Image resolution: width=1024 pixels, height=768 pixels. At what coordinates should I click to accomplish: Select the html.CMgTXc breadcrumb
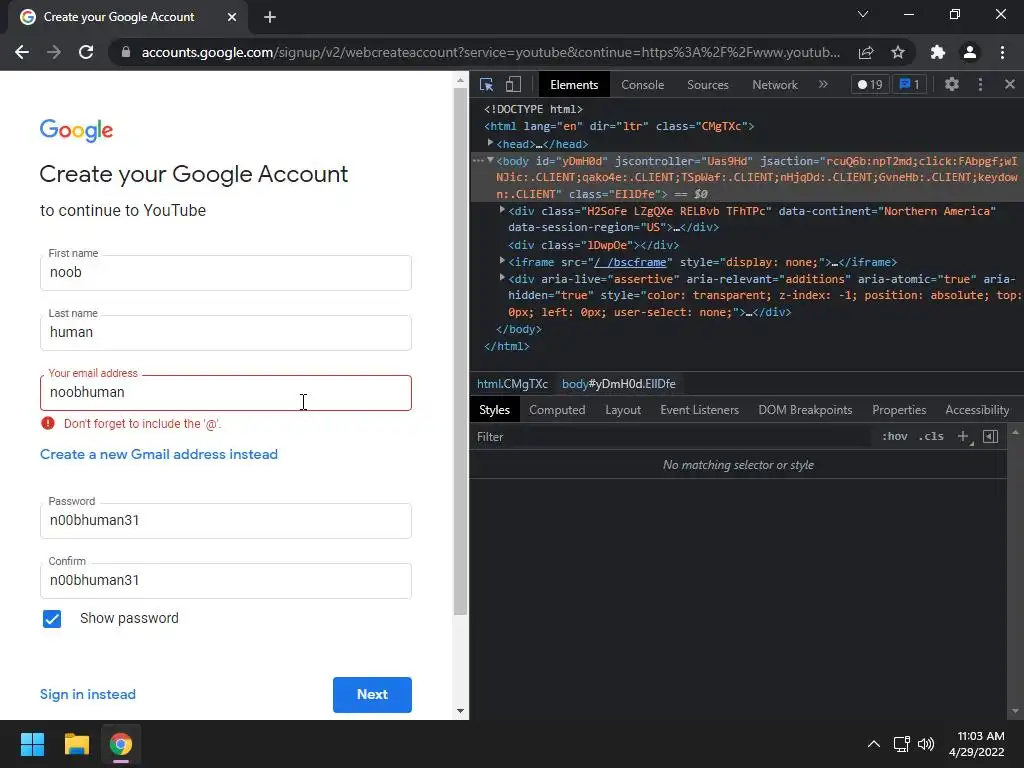(x=513, y=384)
